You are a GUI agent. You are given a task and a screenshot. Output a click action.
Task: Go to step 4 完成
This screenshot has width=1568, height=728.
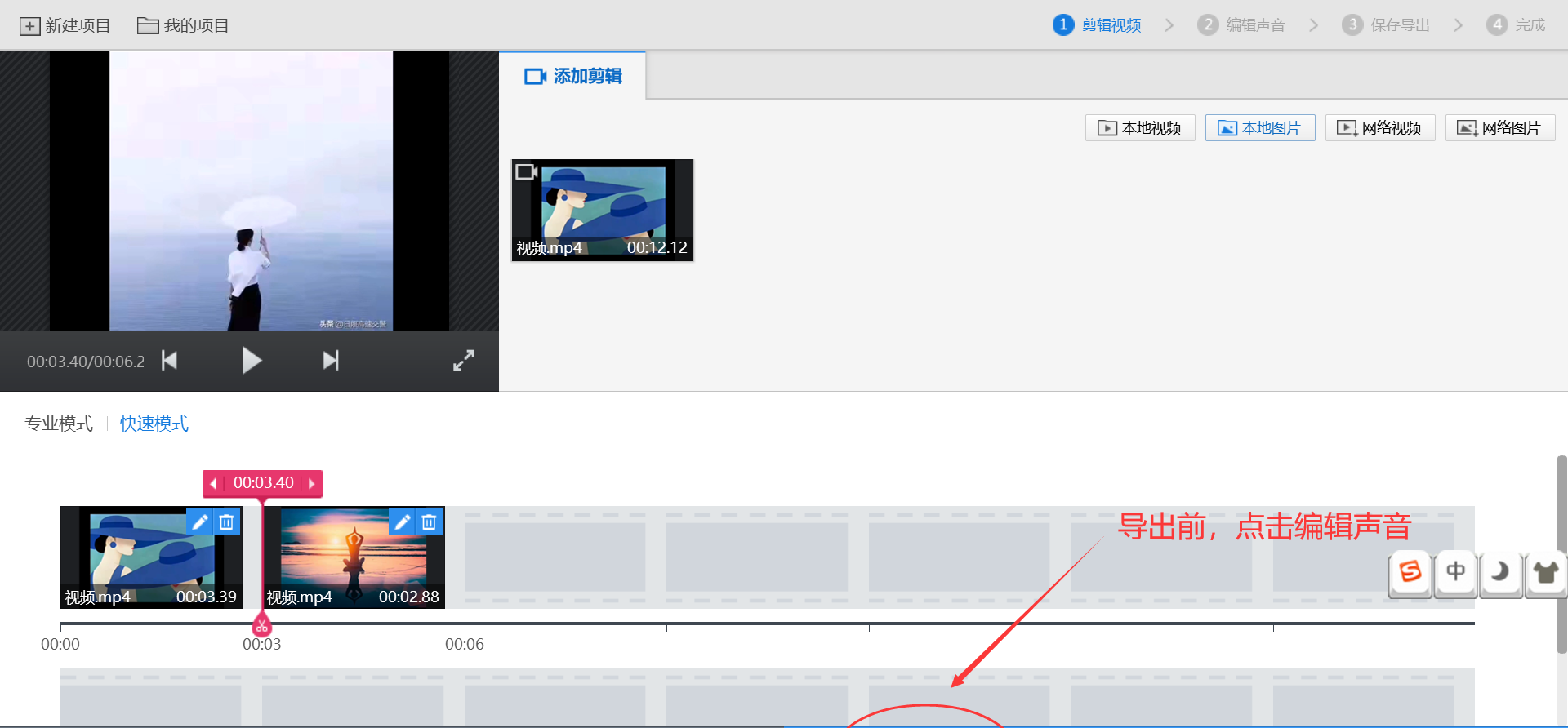pos(1516,24)
